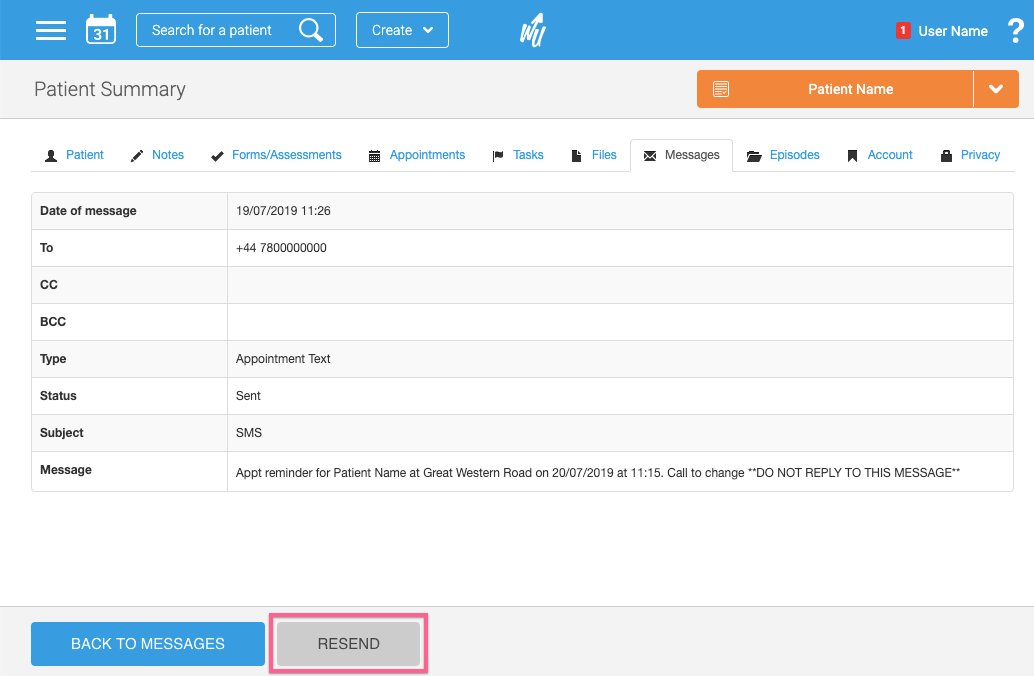Expand the Patient Name dropdown arrow

(996, 89)
